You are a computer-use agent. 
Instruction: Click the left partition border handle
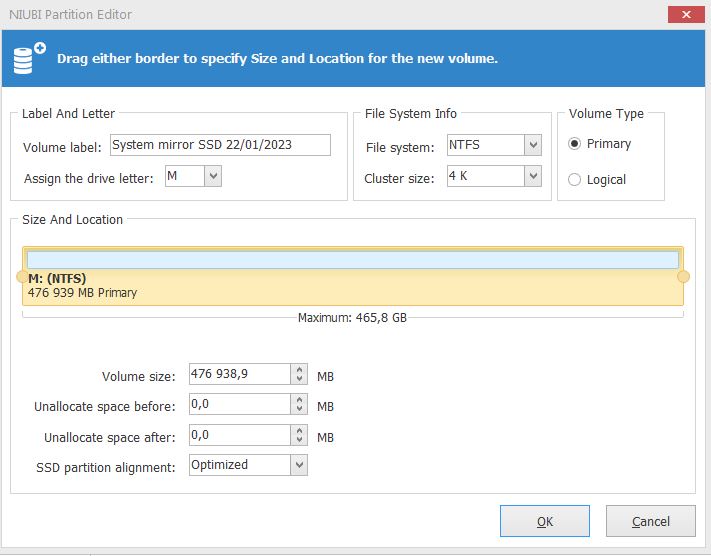click(22, 277)
